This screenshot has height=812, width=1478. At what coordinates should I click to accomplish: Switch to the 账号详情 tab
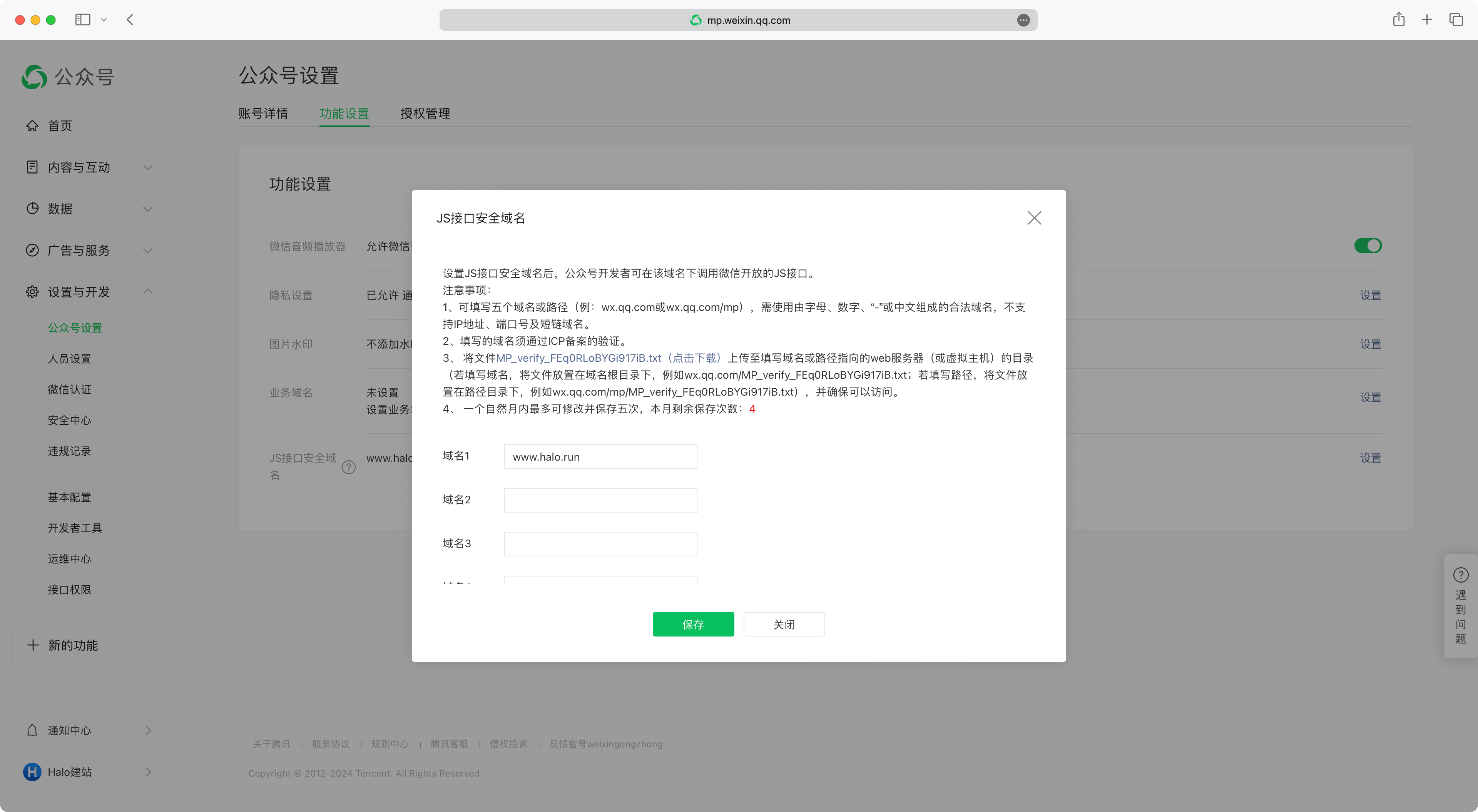tap(263, 114)
